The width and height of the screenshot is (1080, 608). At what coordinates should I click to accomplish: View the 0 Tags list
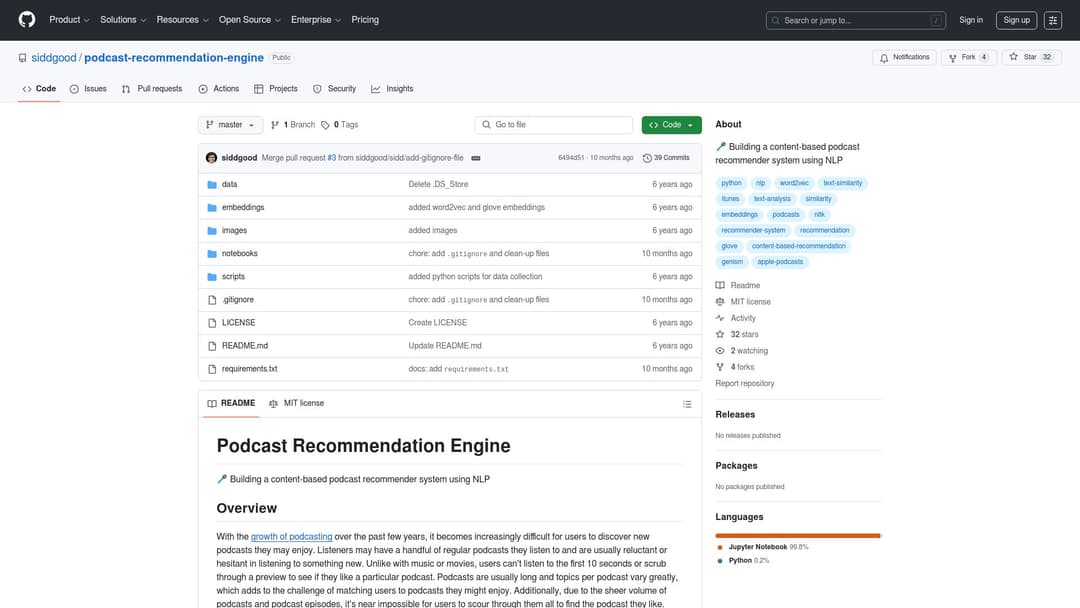(340, 125)
